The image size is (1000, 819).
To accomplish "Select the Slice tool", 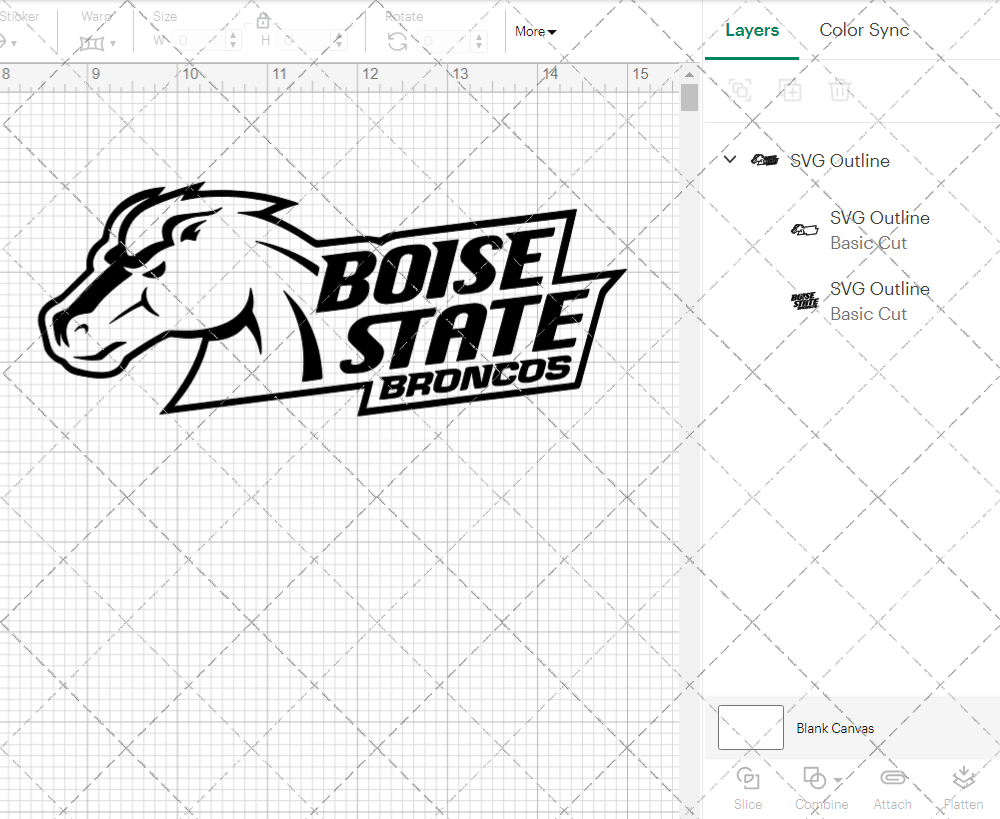I will 748,789.
